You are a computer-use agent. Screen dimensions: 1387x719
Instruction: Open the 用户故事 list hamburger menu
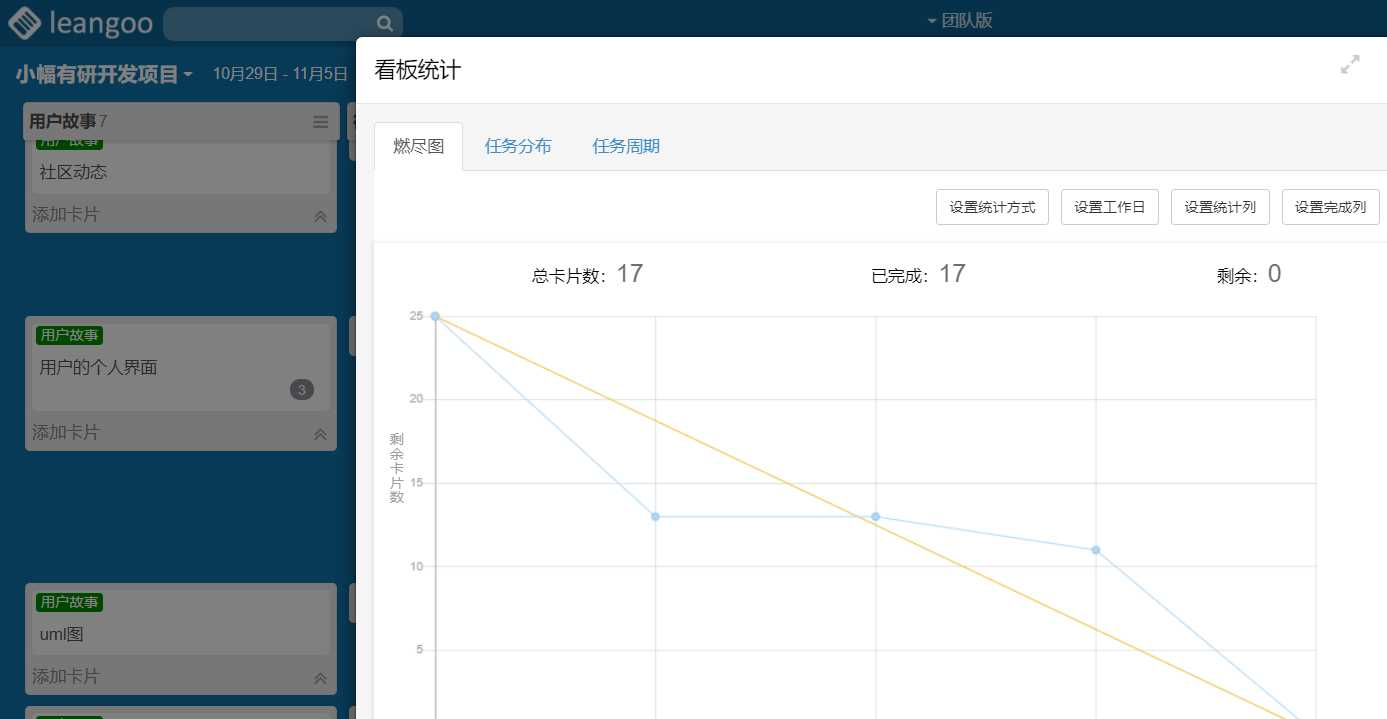pyautogui.click(x=320, y=122)
